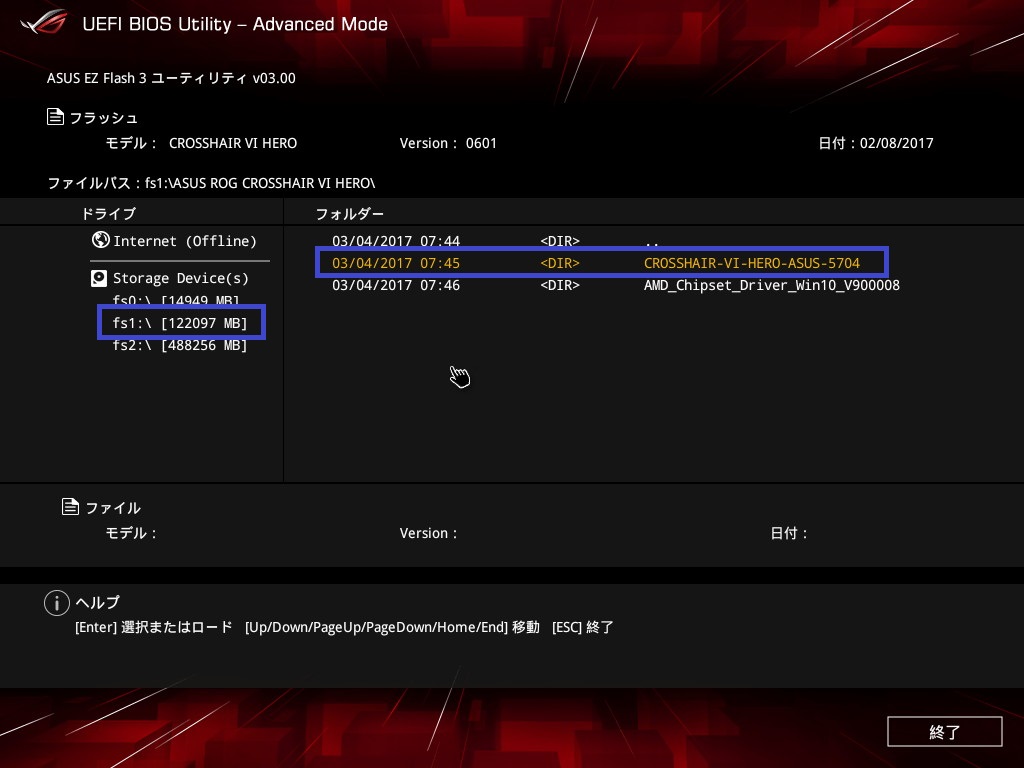
Task: Click the ファイル section heading
Action: (113, 507)
